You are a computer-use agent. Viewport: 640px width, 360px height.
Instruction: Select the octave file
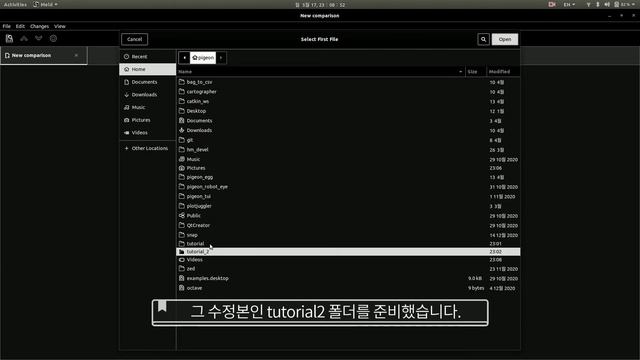(x=349, y=288)
